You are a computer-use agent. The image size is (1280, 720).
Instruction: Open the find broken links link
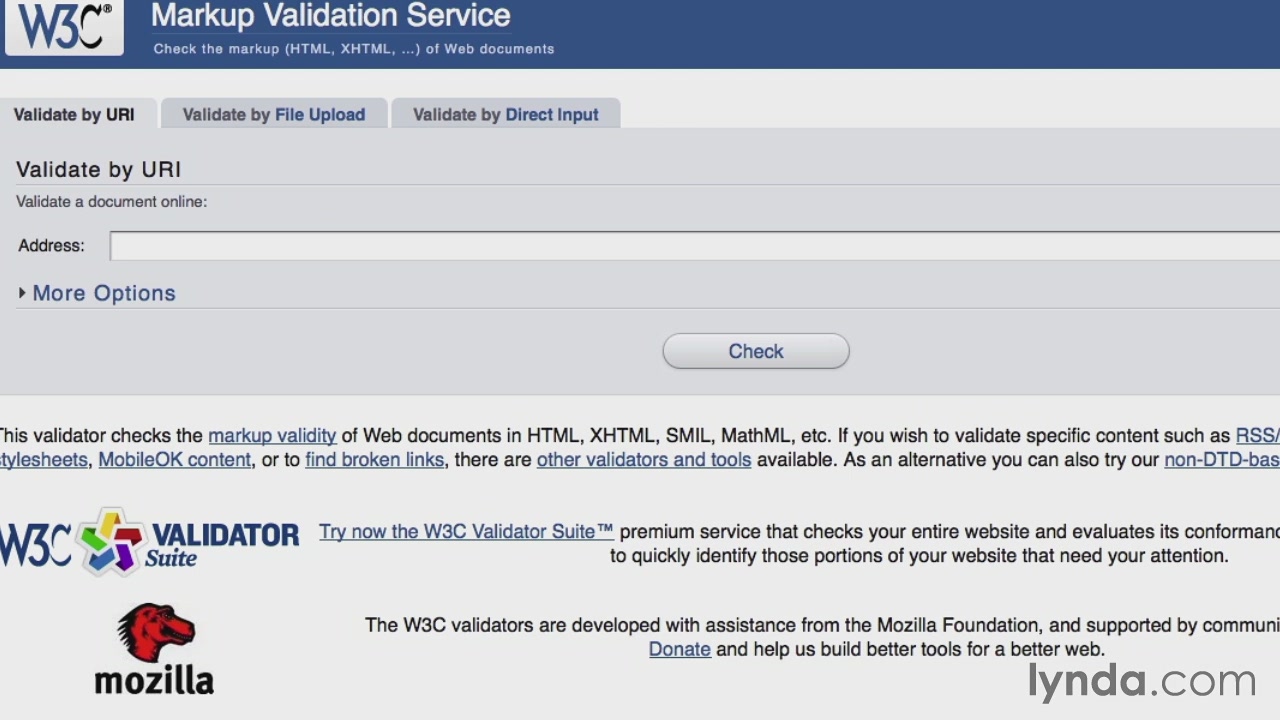375,460
